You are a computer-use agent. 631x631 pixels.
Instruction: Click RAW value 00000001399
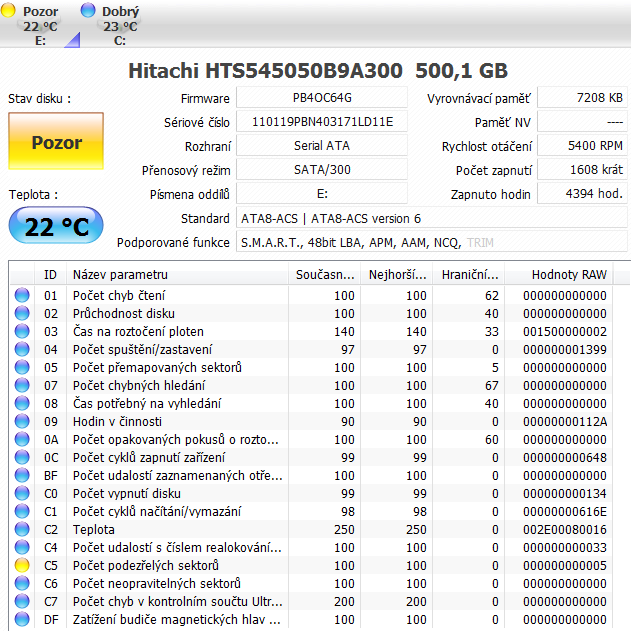(565, 349)
